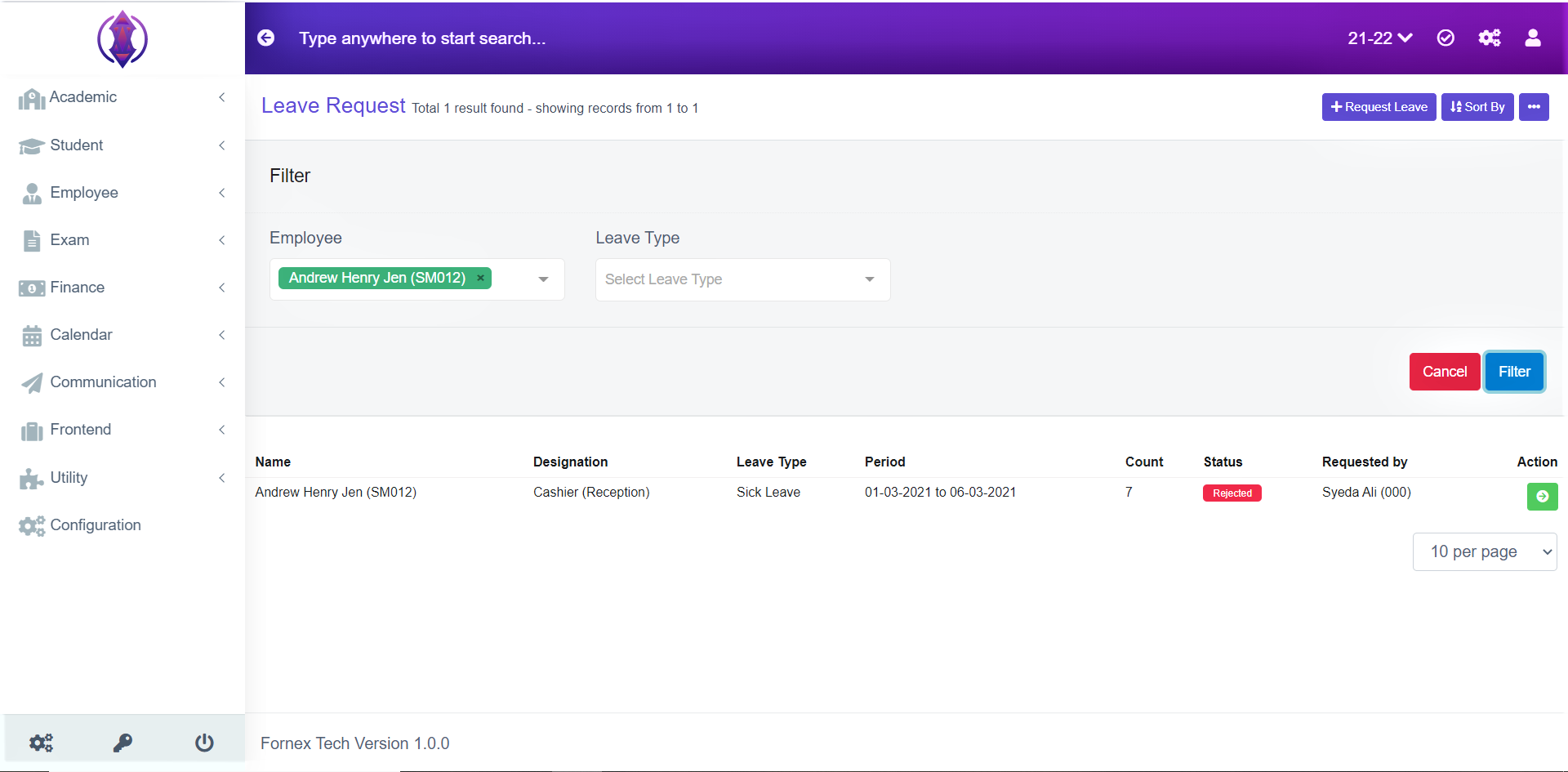Expand the Employee menu chevron
The height and width of the screenshot is (772, 1568).
tap(222, 193)
